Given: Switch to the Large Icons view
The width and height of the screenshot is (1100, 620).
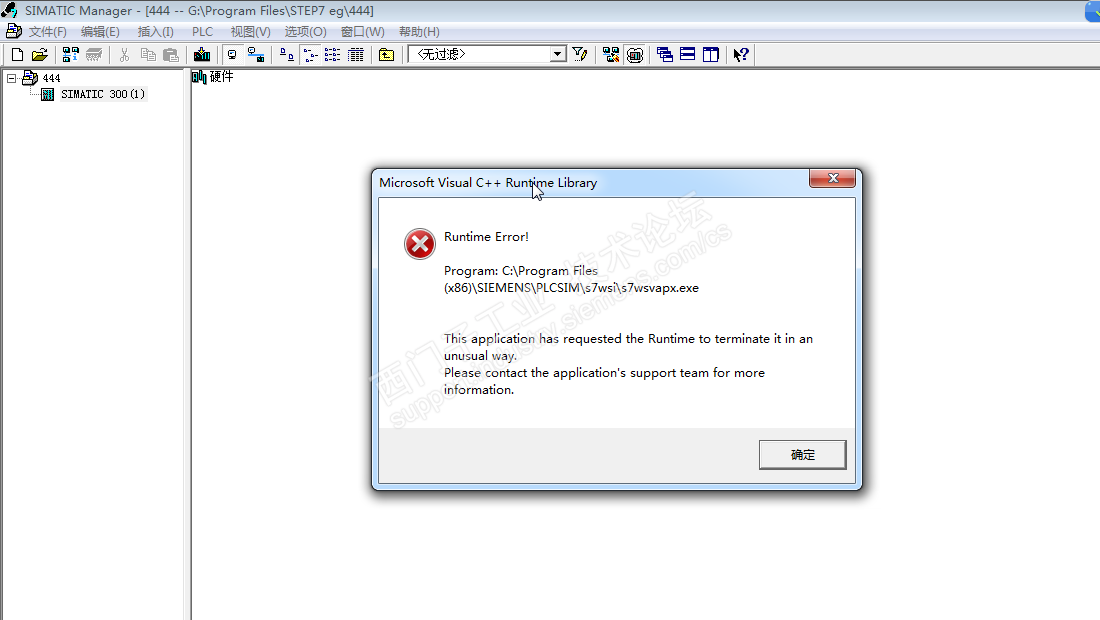Looking at the screenshot, I should pos(286,55).
